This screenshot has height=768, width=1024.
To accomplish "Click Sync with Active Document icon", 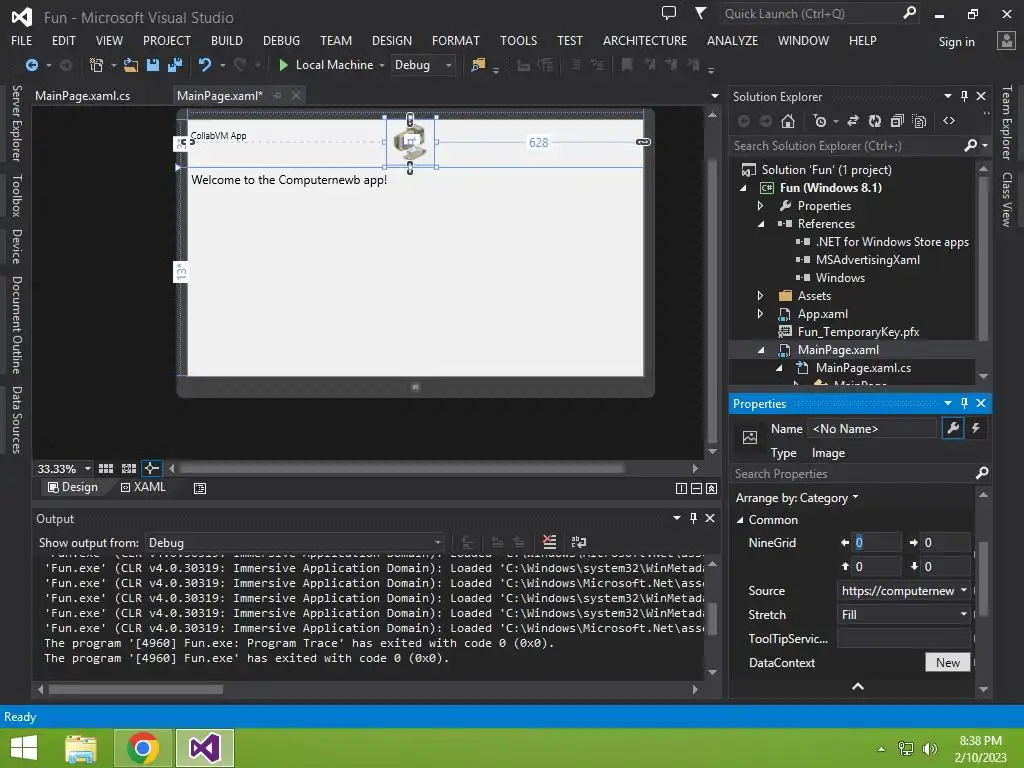I will click(853, 121).
